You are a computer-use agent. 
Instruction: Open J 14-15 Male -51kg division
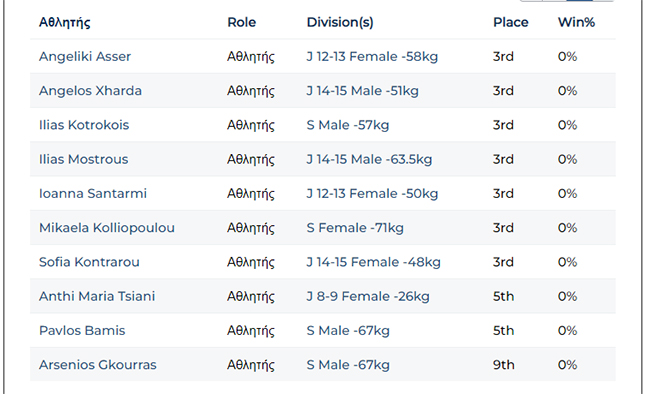(362, 91)
